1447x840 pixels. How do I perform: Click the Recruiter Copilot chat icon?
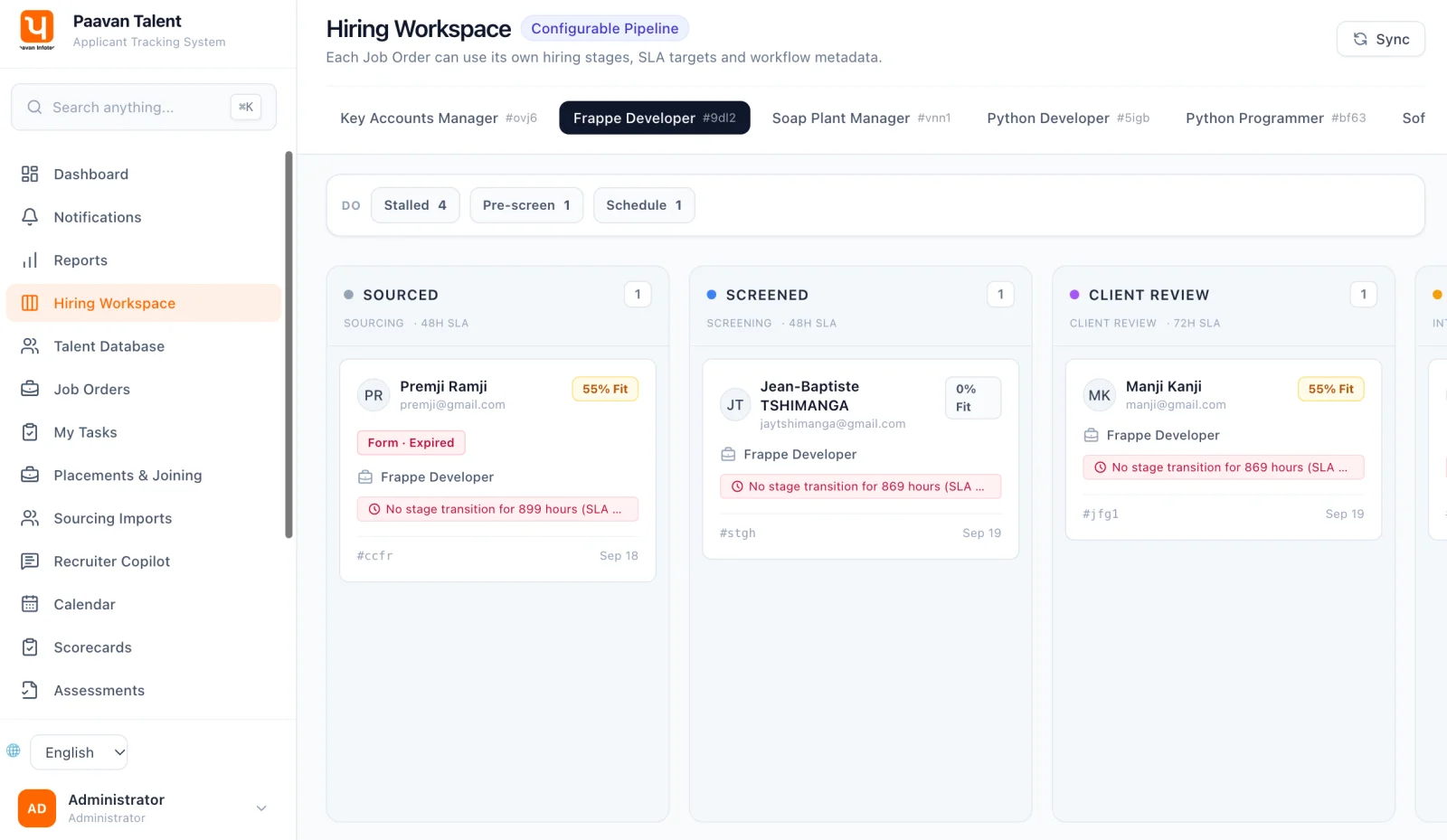point(30,562)
